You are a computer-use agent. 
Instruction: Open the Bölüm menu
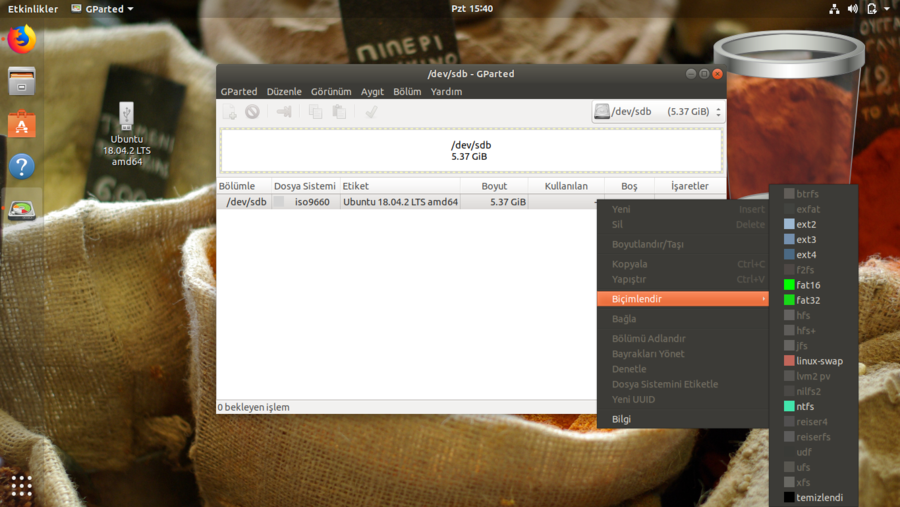[407, 92]
